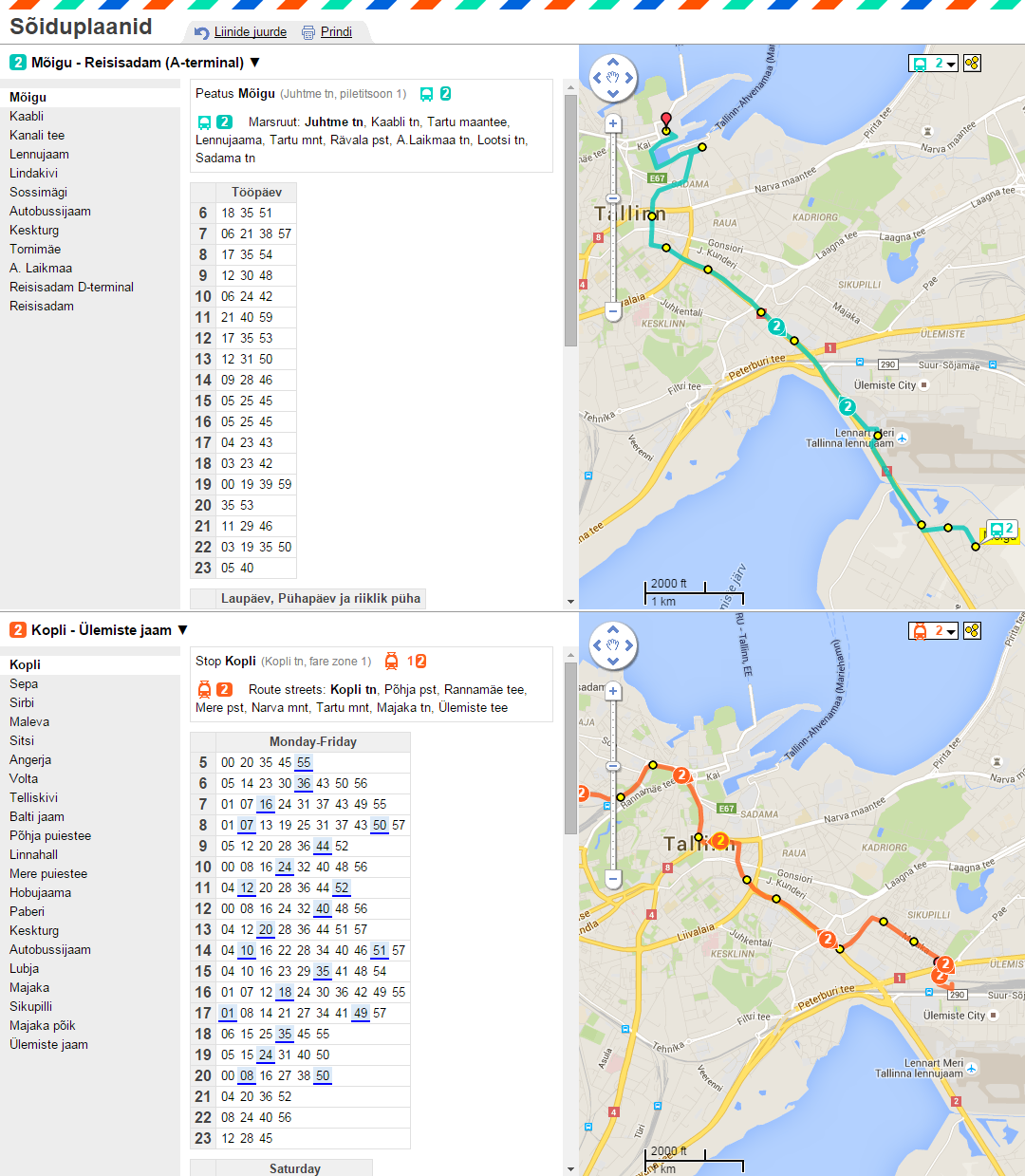1025x1176 pixels.
Task: Zoom in on the bus route 2 map
Action: pos(613,123)
